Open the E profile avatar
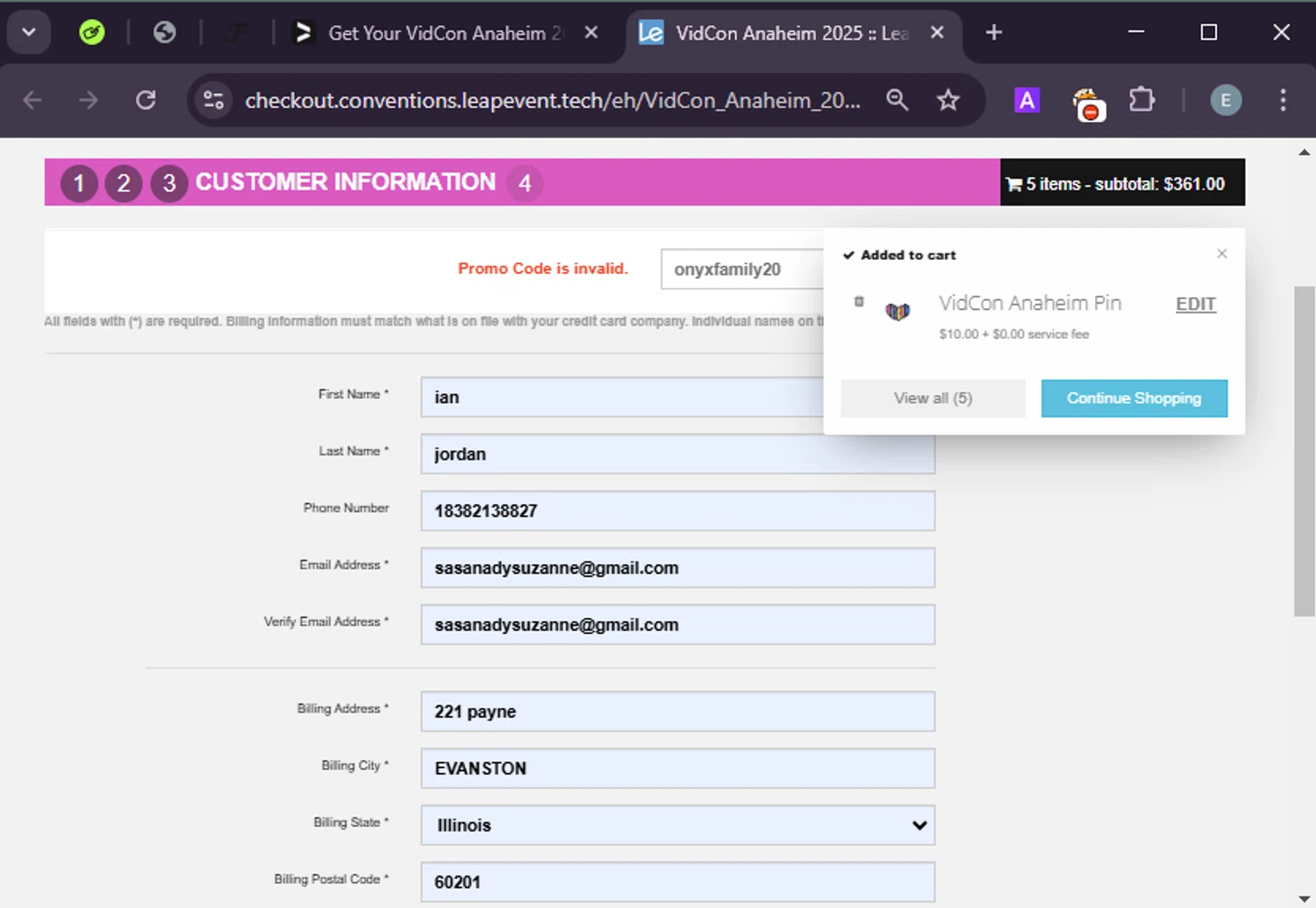The height and width of the screenshot is (908, 1316). pos(1226,100)
